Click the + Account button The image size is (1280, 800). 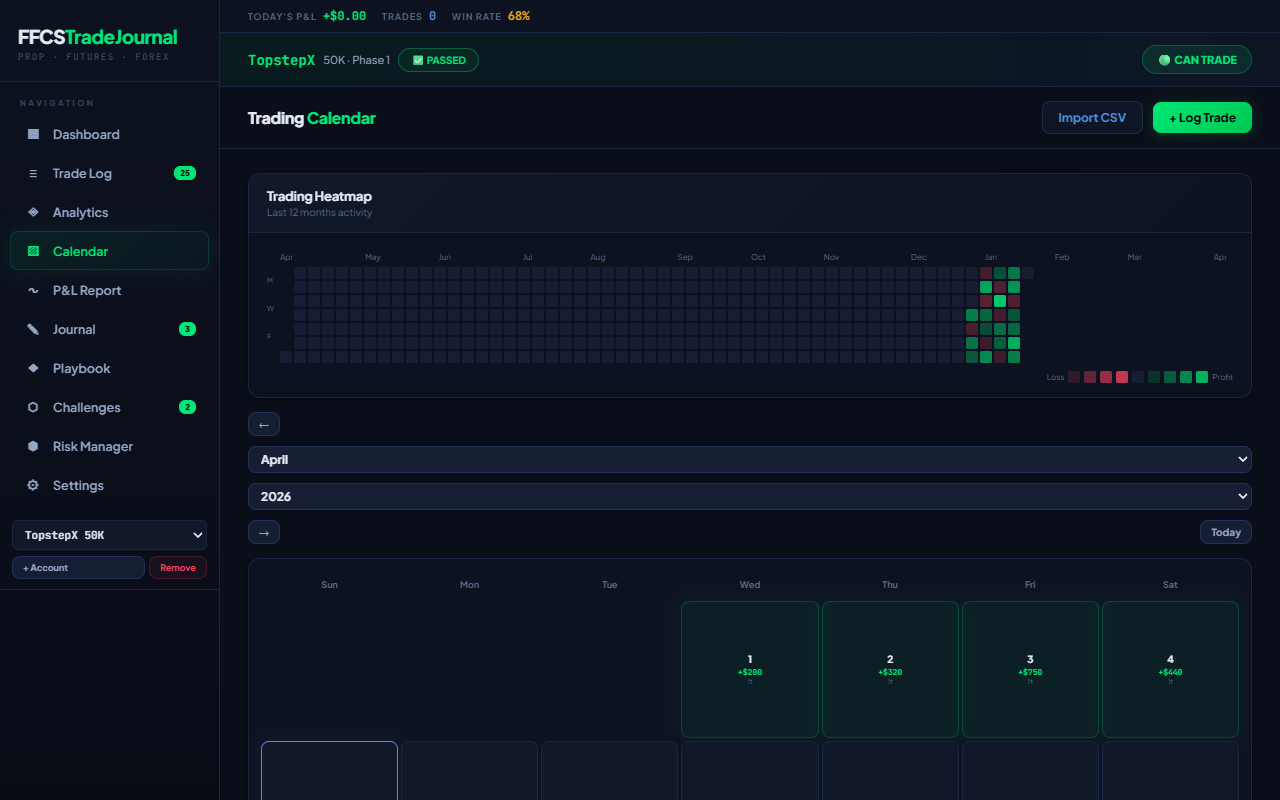click(x=78, y=567)
